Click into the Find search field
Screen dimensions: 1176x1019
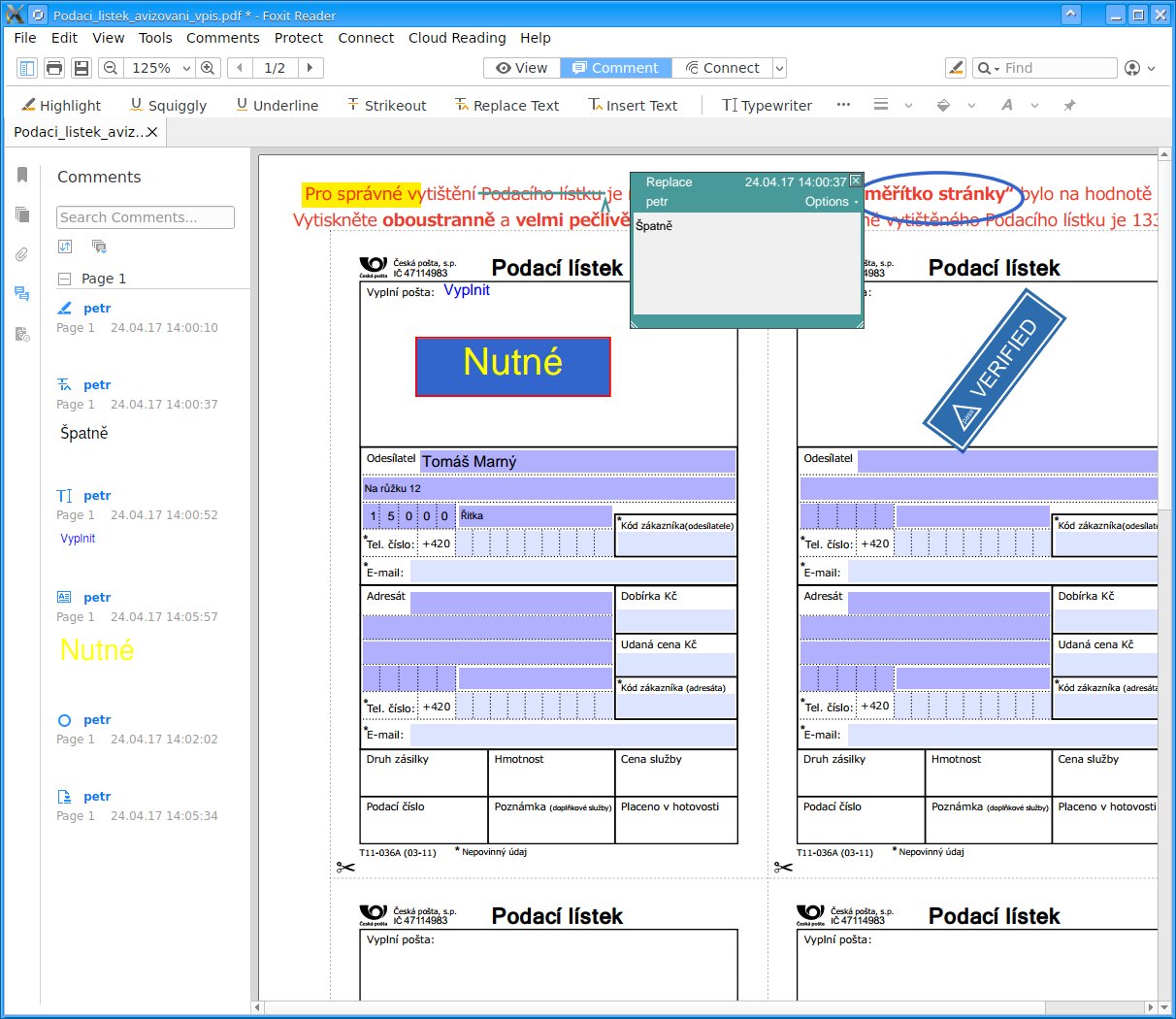[x=1059, y=68]
